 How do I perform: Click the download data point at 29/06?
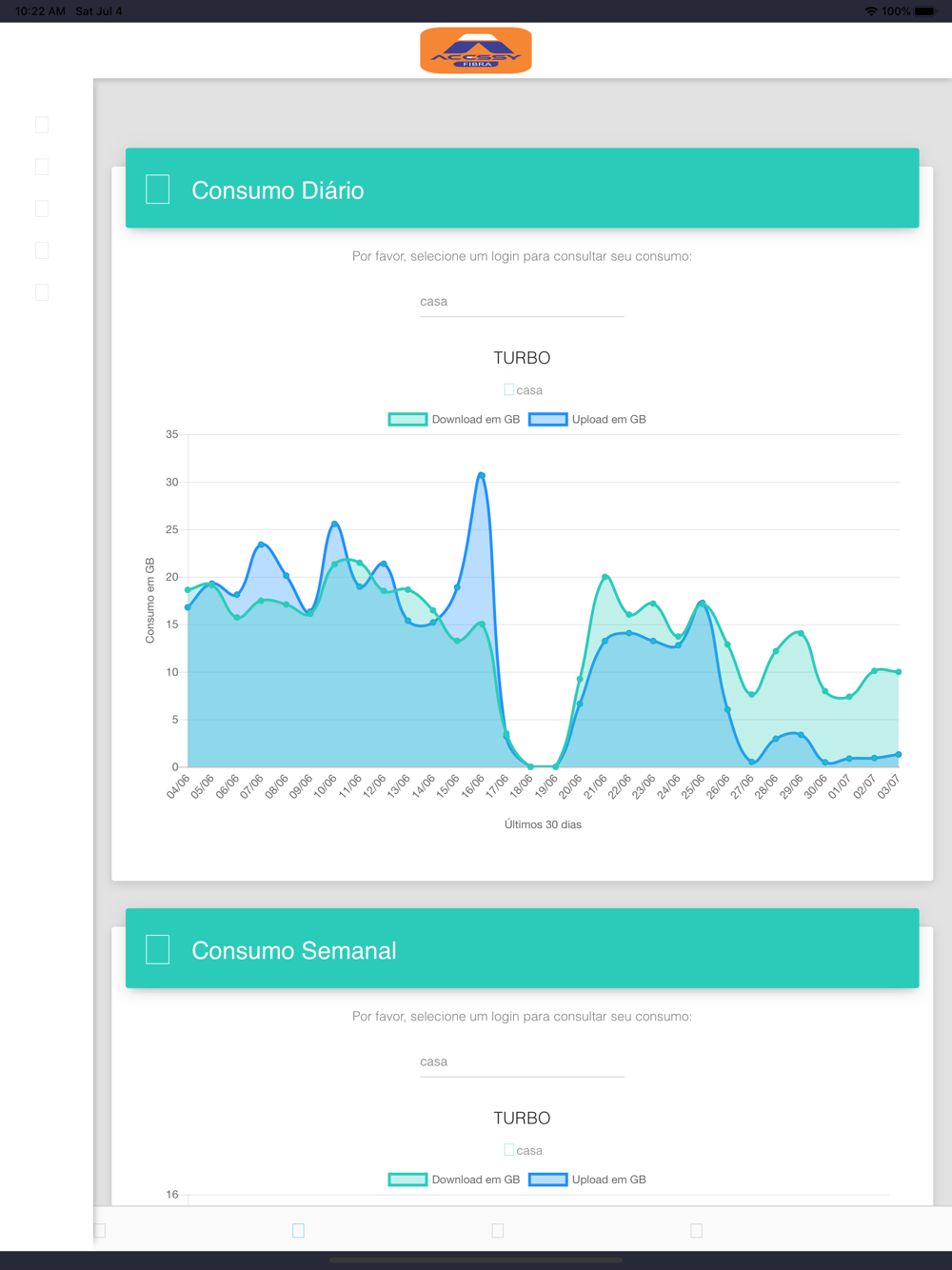pyautogui.click(x=801, y=633)
